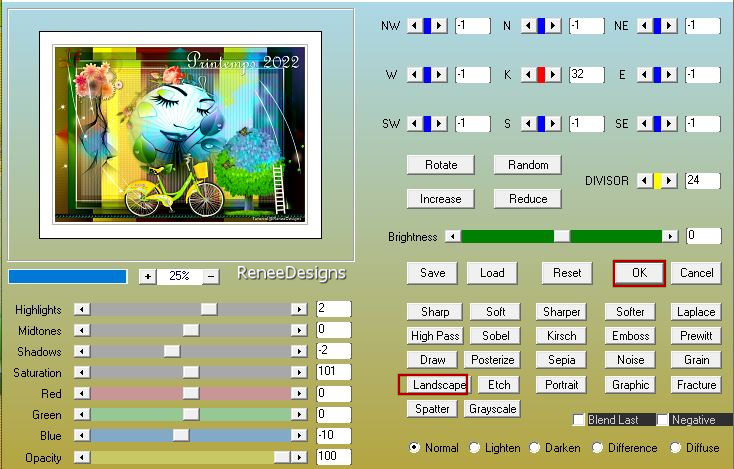Click the Green slider right arrow
The height and width of the screenshot is (469, 734).
[x=299, y=414]
